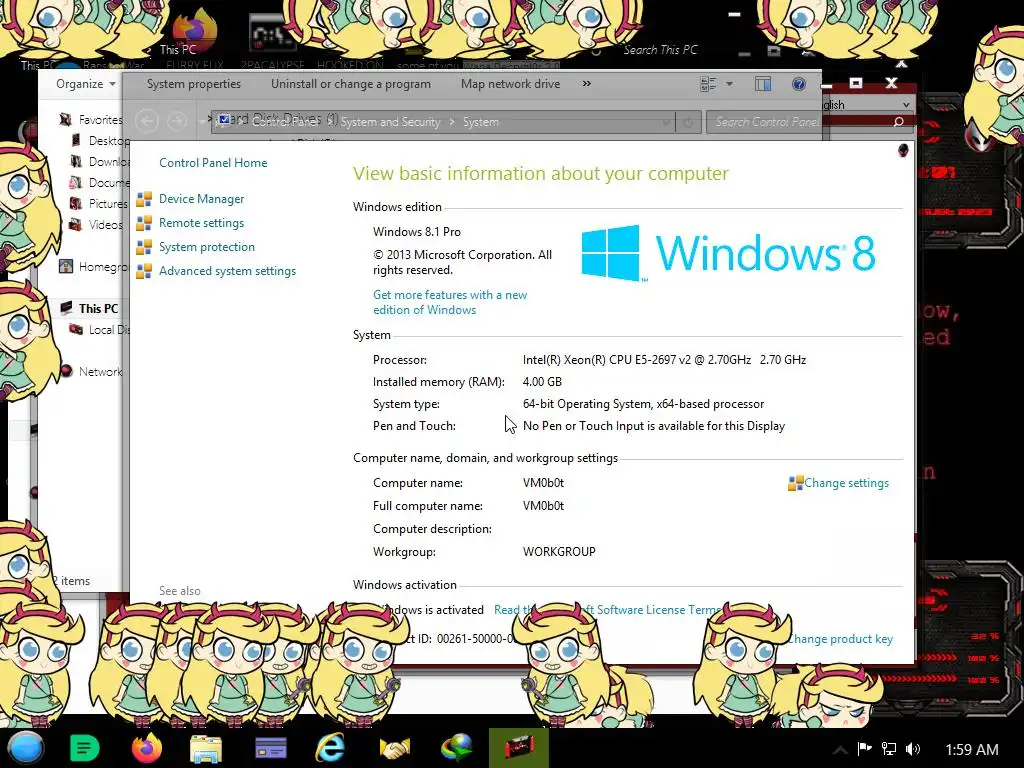The width and height of the screenshot is (1024, 768).
Task: Open Advanced system settings
Action: point(227,271)
